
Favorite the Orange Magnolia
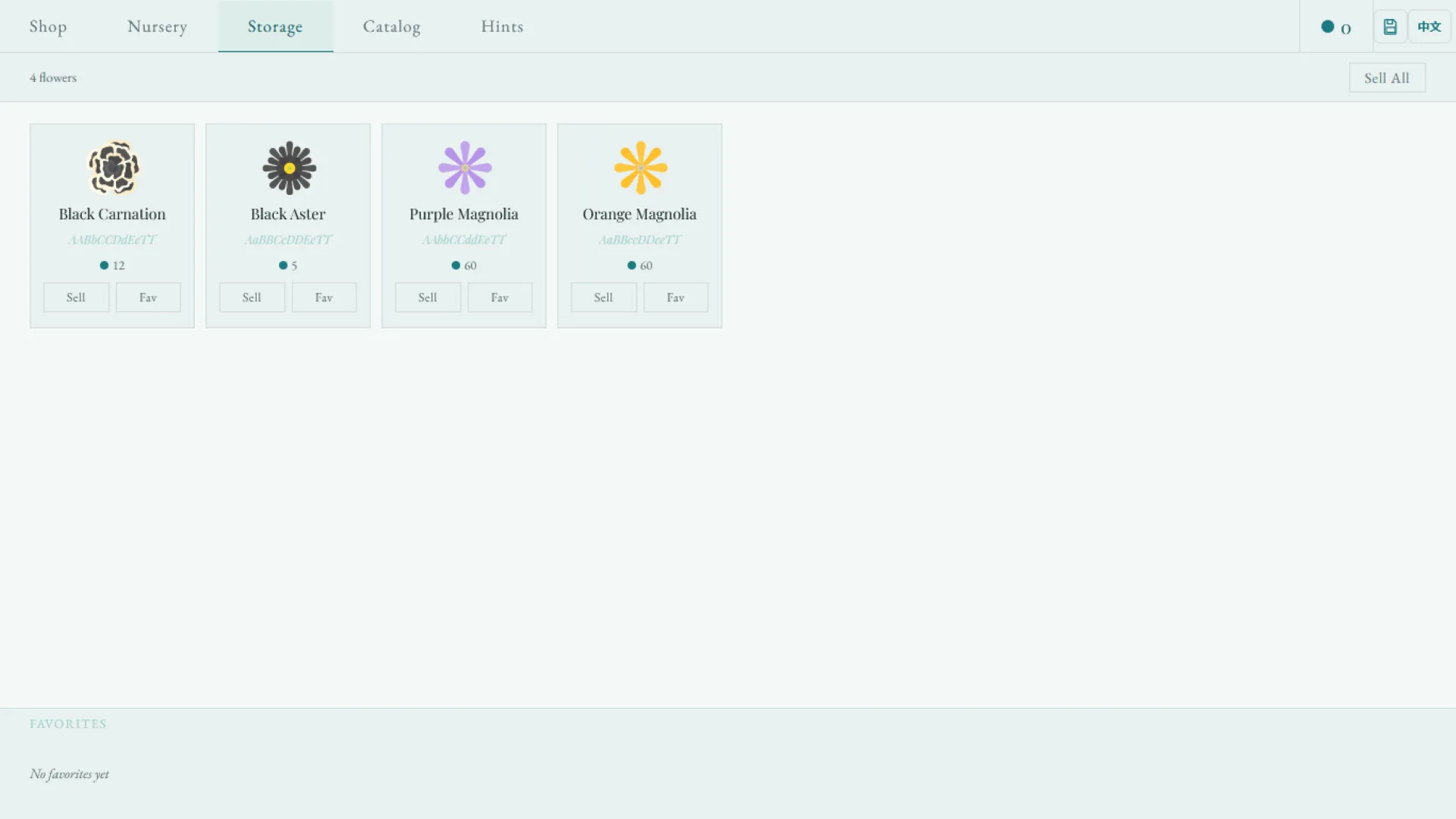pos(676,297)
